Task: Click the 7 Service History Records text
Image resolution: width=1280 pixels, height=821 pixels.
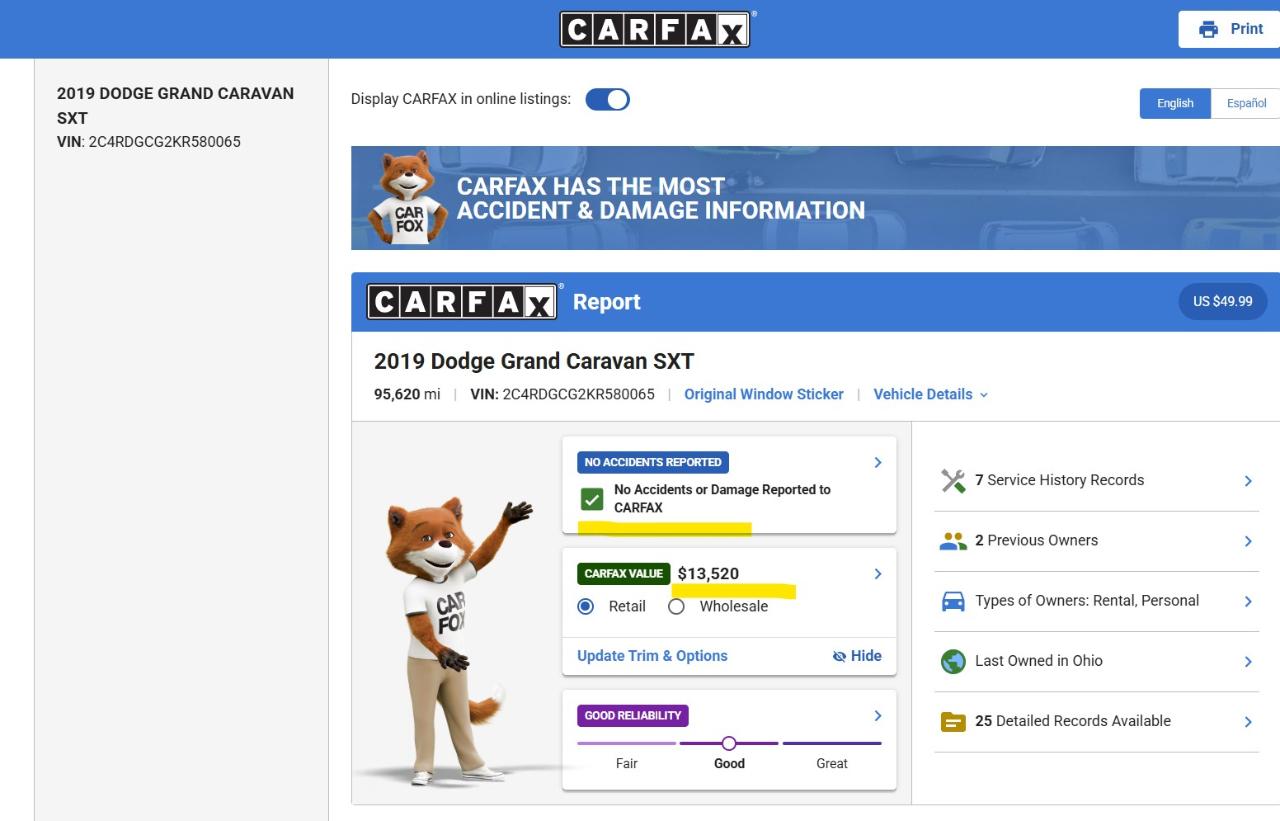Action: coord(1060,480)
